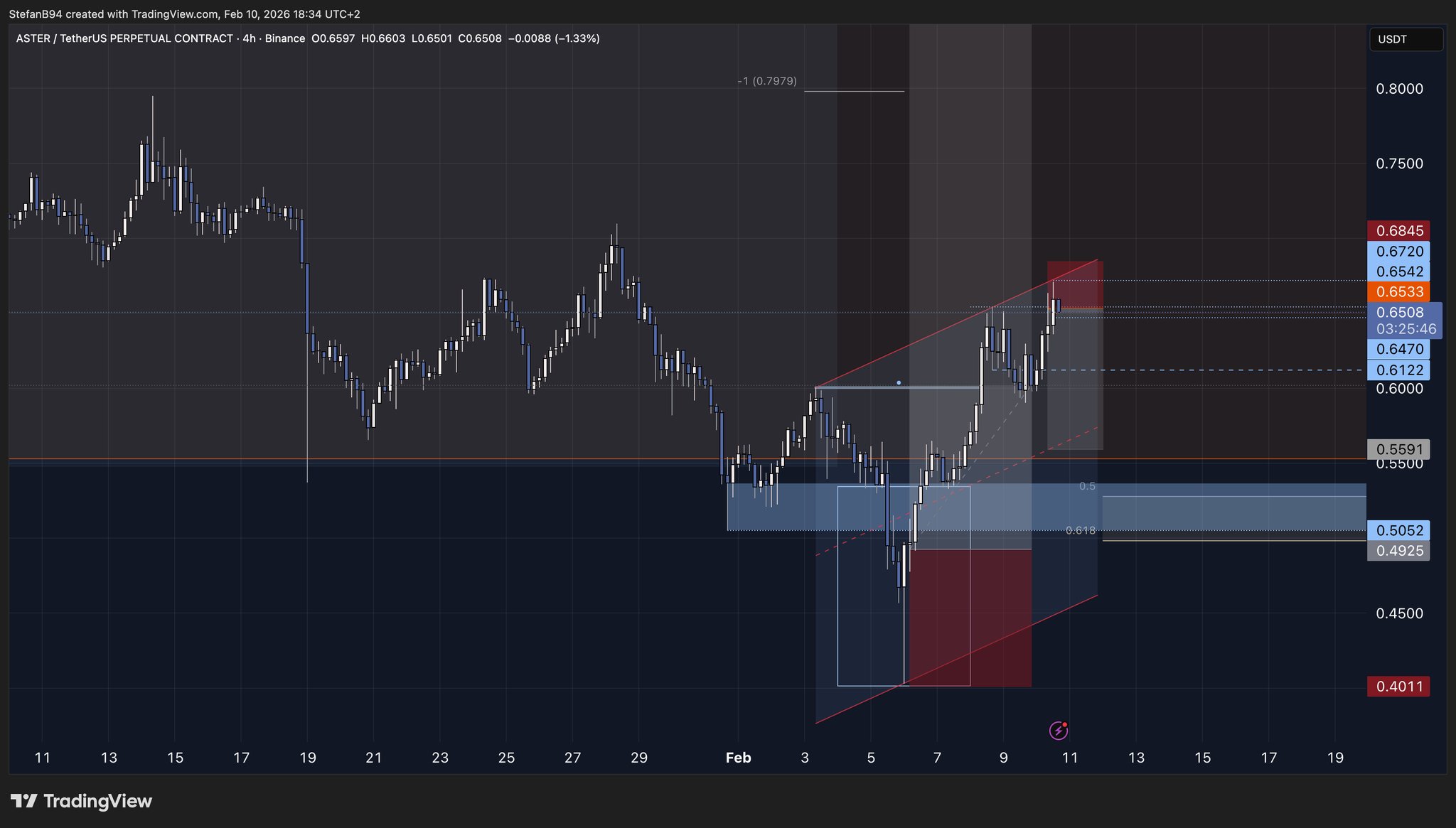Click the TradingView logo icon

click(x=23, y=802)
